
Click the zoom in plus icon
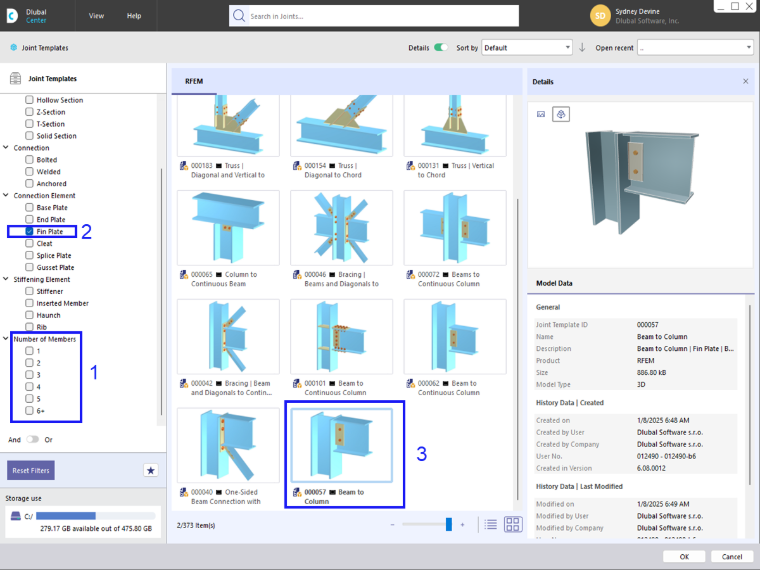click(x=462, y=524)
